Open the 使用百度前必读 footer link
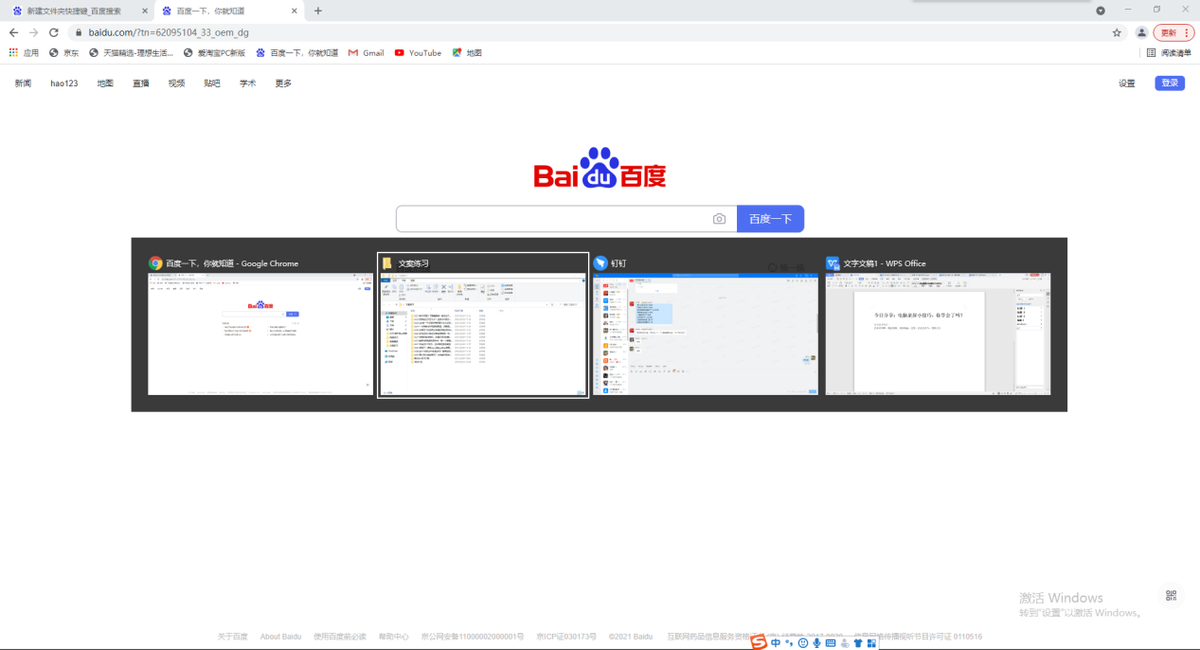Viewport: 1200px width, 650px height. pos(340,637)
